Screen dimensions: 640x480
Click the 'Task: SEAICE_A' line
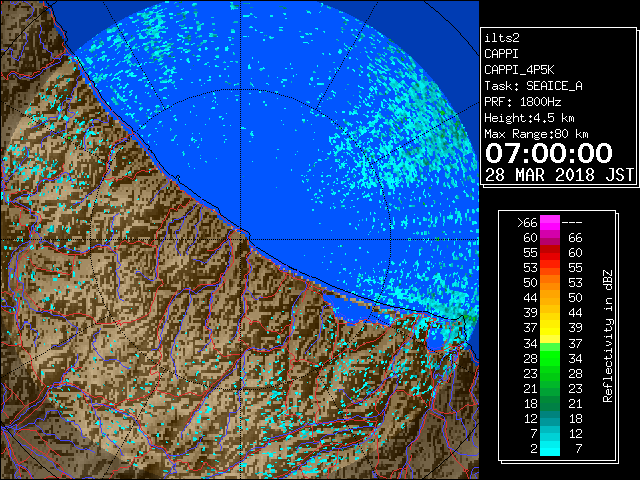(x=533, y=86)
